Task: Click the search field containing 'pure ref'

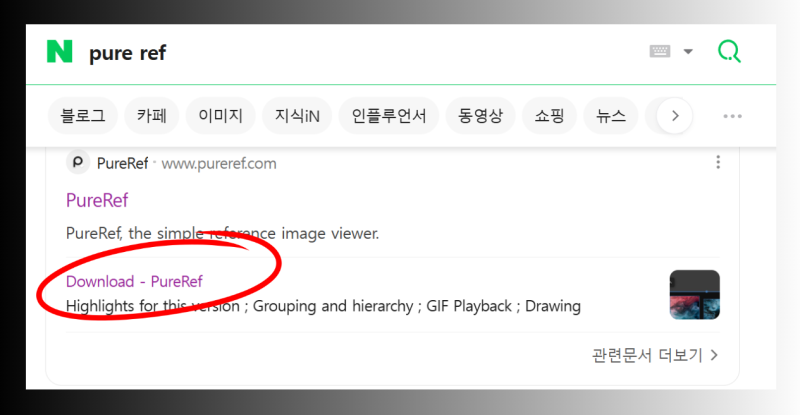Action: coord(357,53)
